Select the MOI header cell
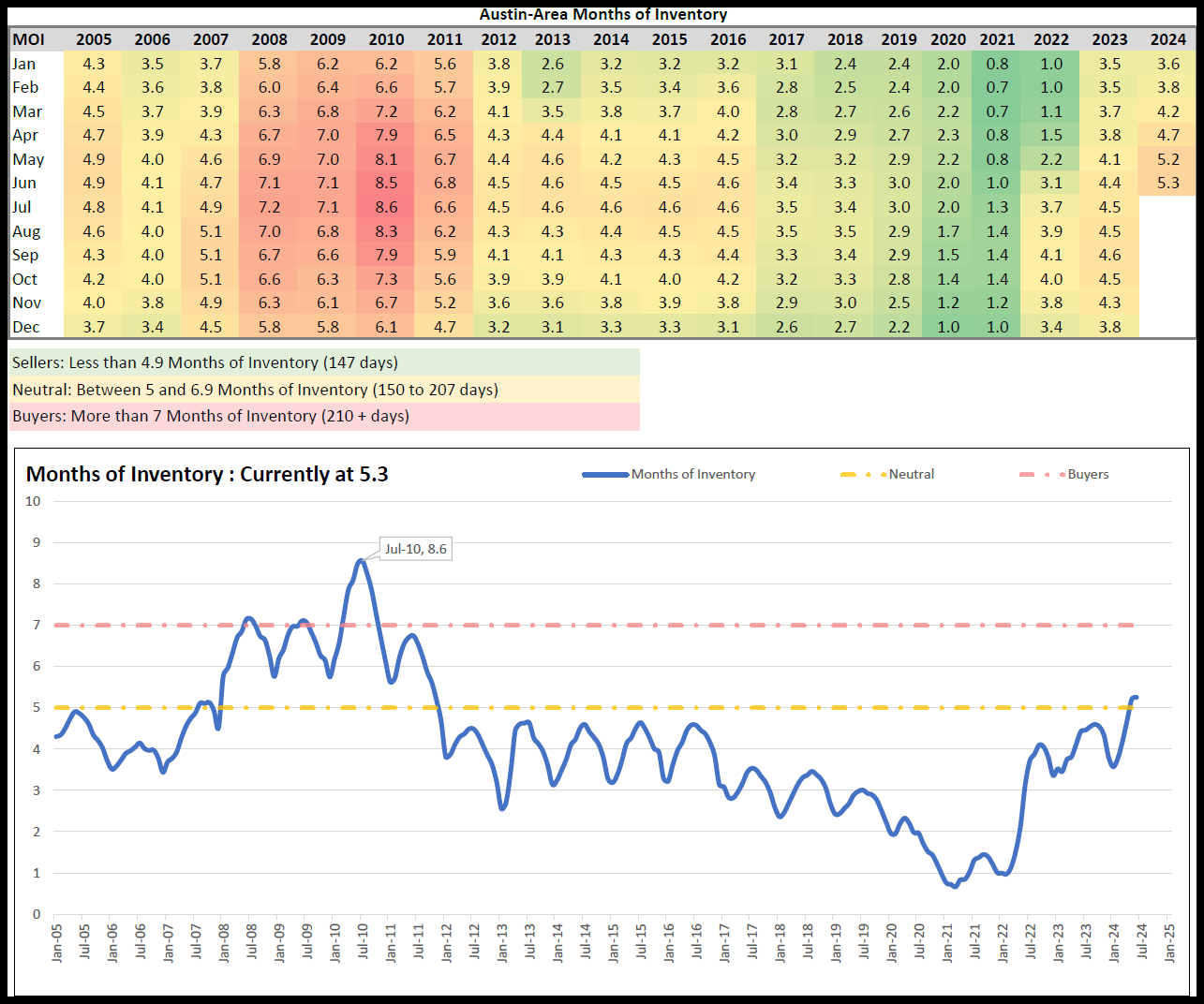 (x=29, y=39)
